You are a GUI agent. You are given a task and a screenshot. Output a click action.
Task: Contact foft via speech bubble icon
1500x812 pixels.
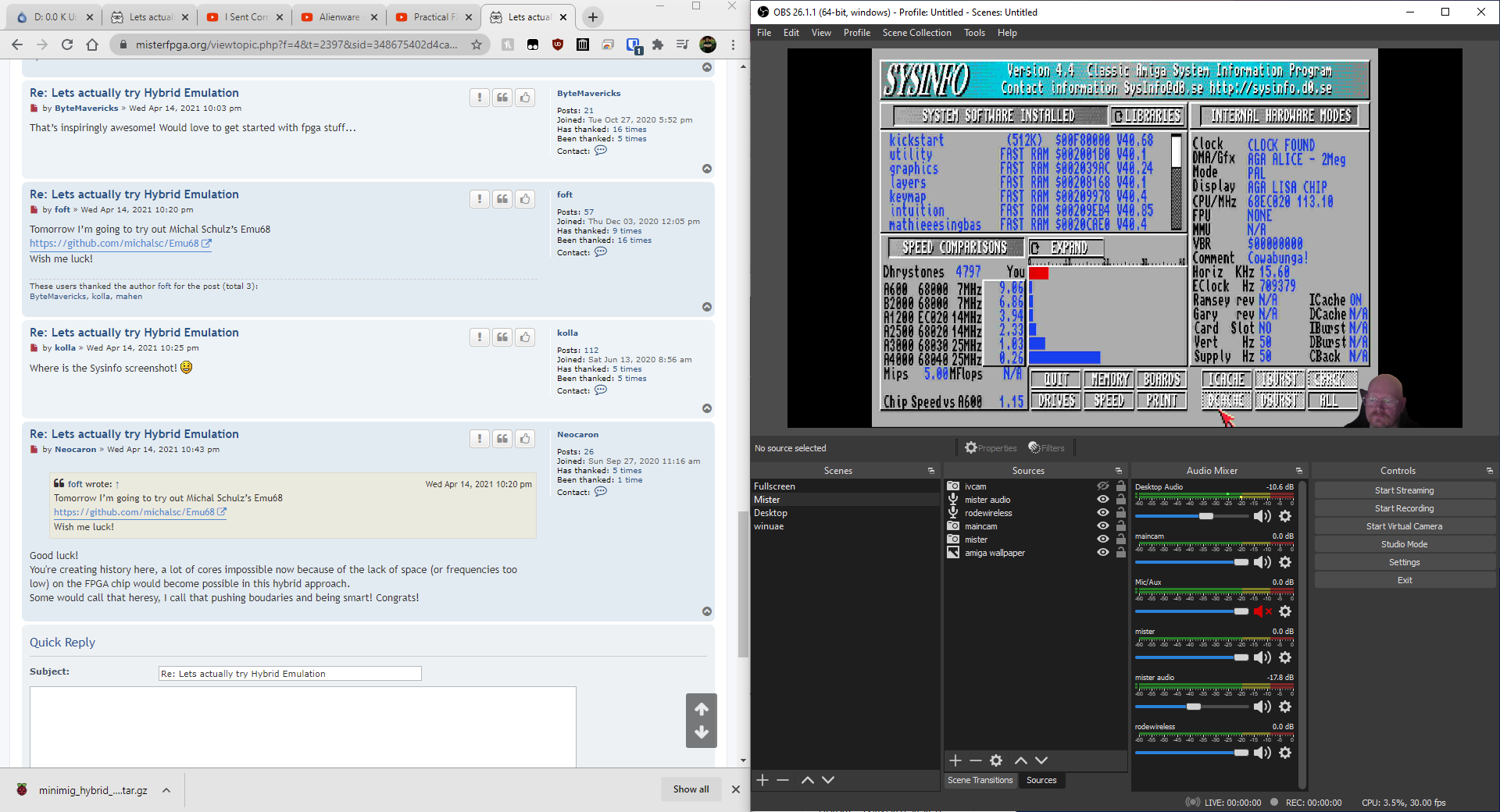point(600,252)
